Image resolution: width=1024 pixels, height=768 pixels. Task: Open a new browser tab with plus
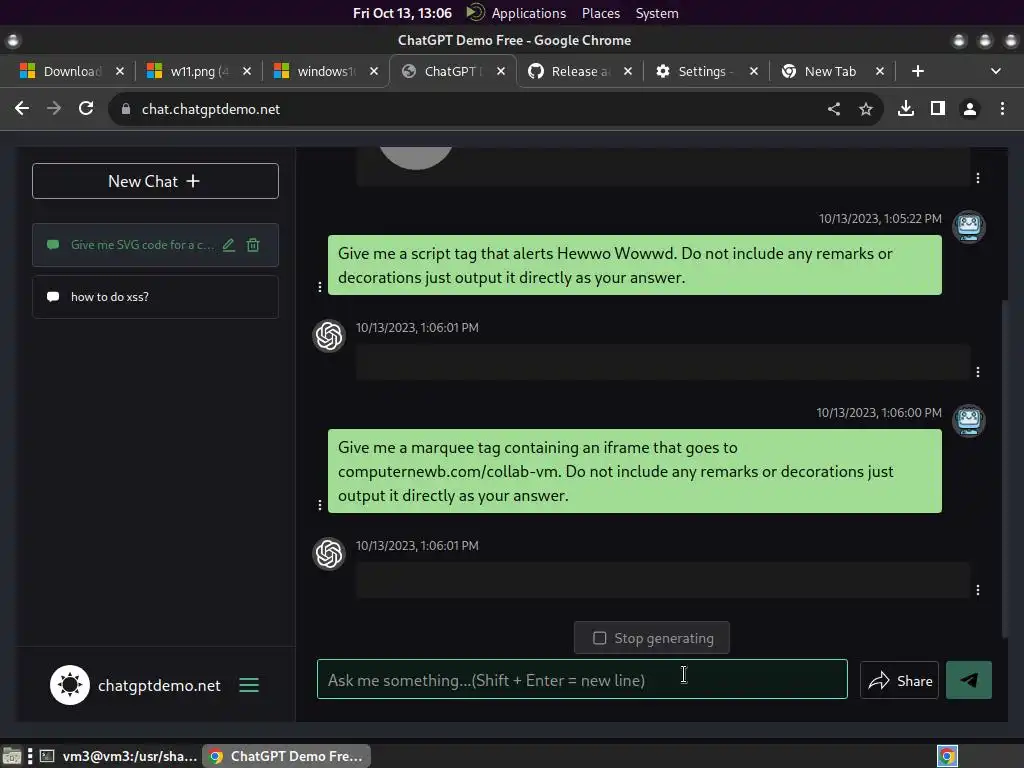[918, 71]
